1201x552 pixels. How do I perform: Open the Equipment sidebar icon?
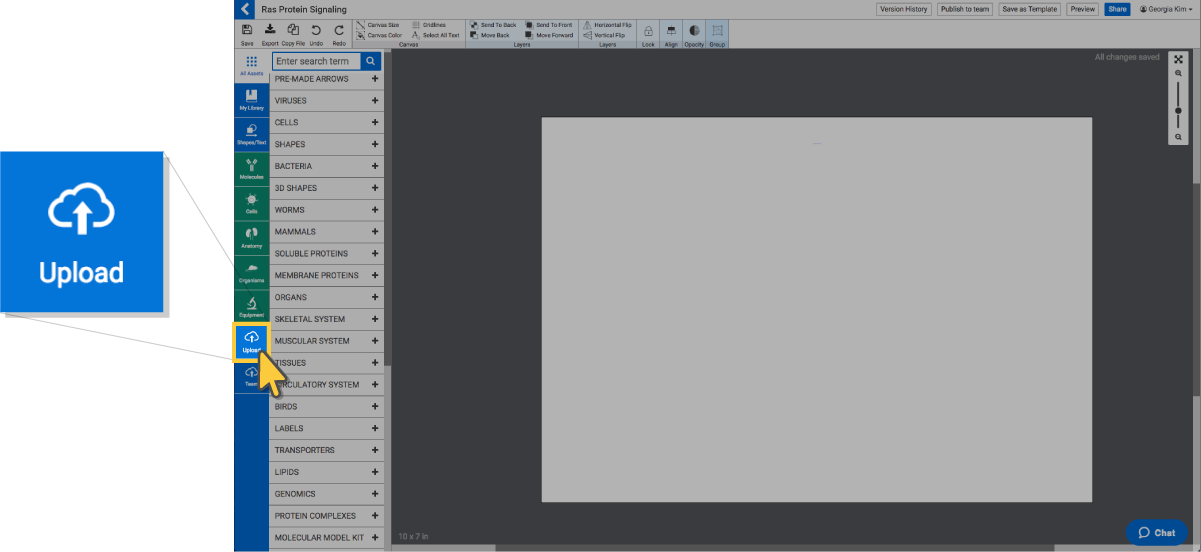click(251, 307)
